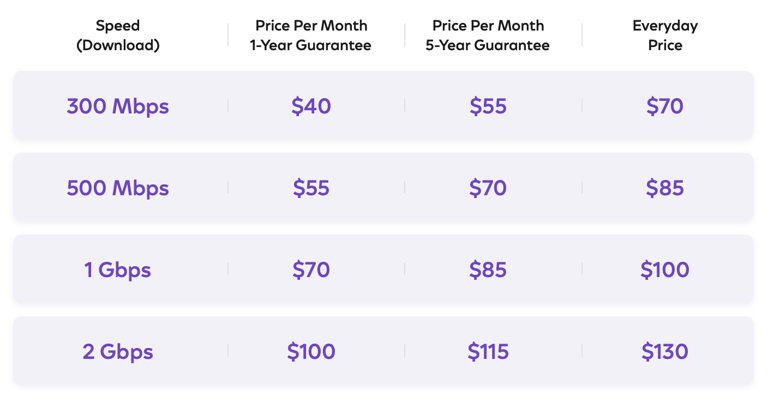Image resolution: width=768 pixels, height=402 pixels.
Task: Select $70 one-year price for 1 Gbps
Action: point(311,270)
